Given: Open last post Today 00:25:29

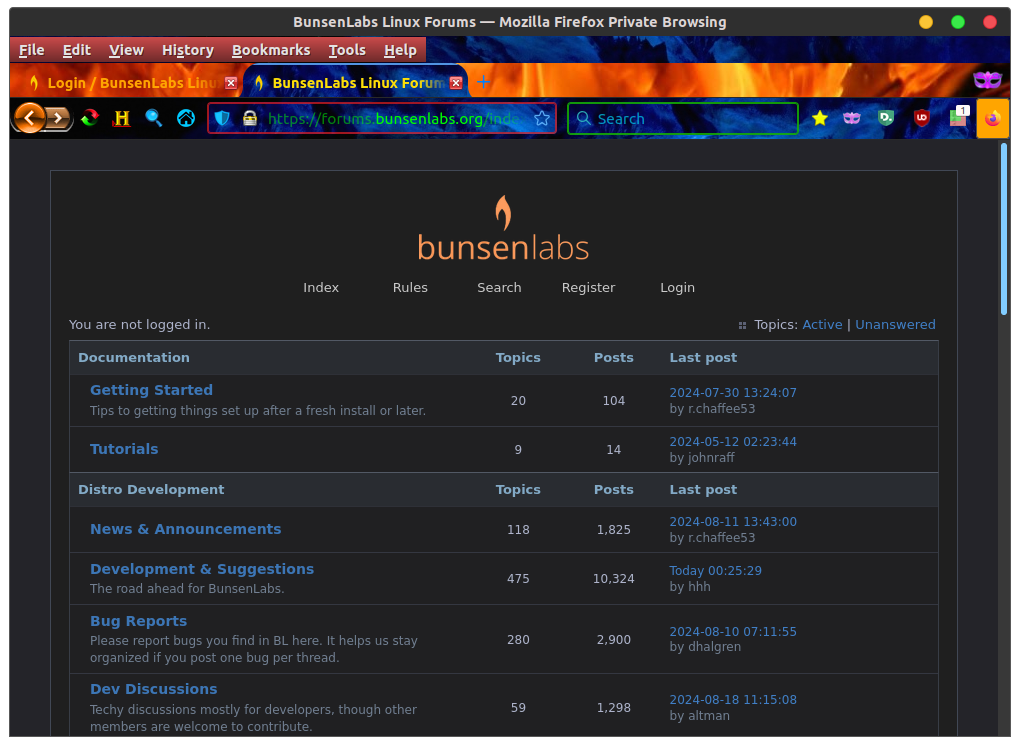Looking at the screenshot, I should [716, 570].
